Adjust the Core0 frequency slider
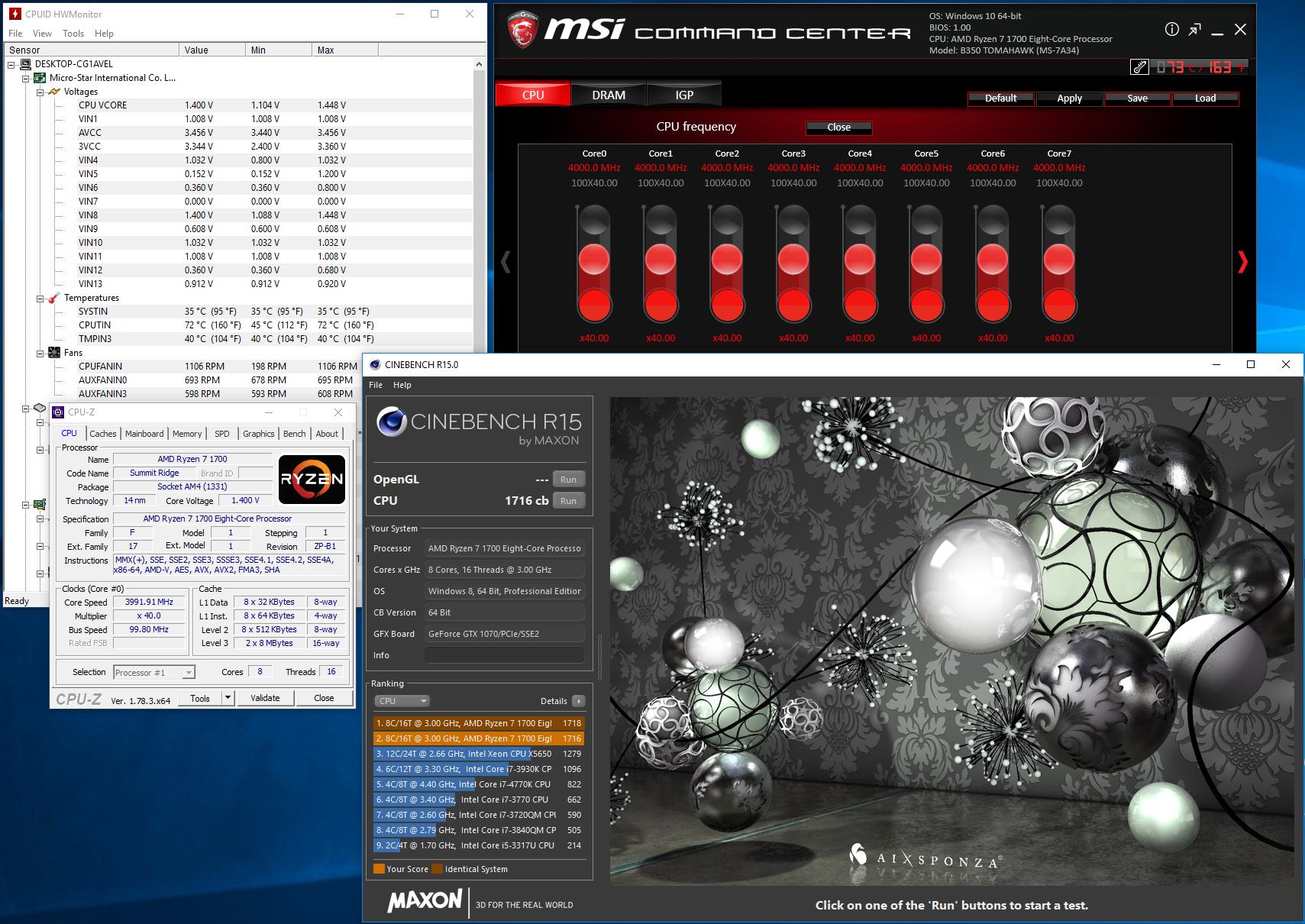Viewport: 1305px width, 924px height. click(x=594, y=262)
